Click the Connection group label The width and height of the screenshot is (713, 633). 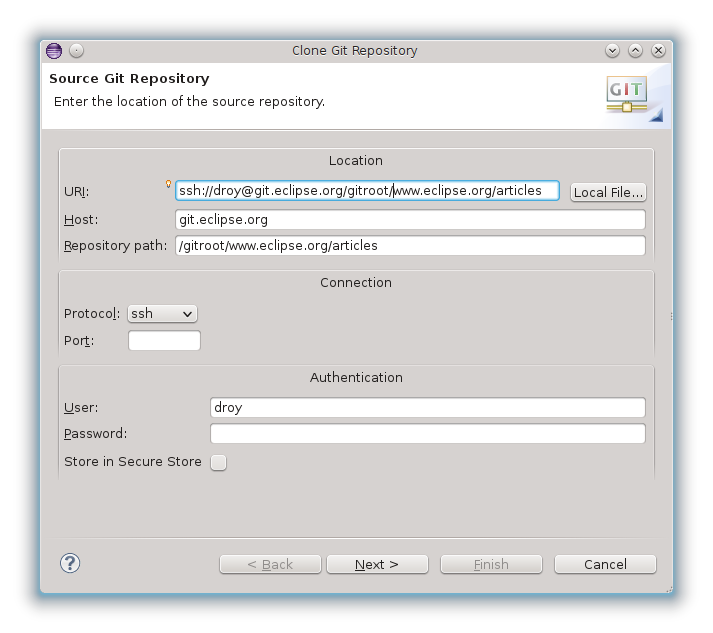(x=356, y=282)
